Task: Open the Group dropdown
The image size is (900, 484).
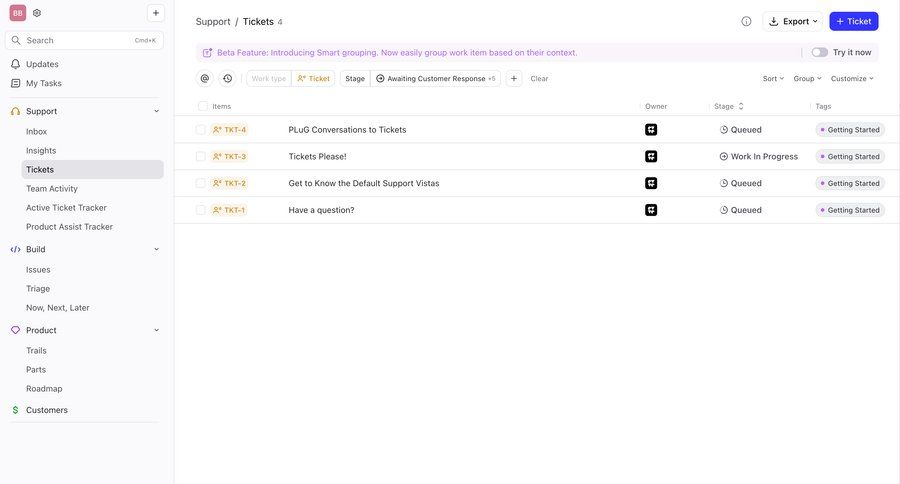Action: click(x=808, y=79)
